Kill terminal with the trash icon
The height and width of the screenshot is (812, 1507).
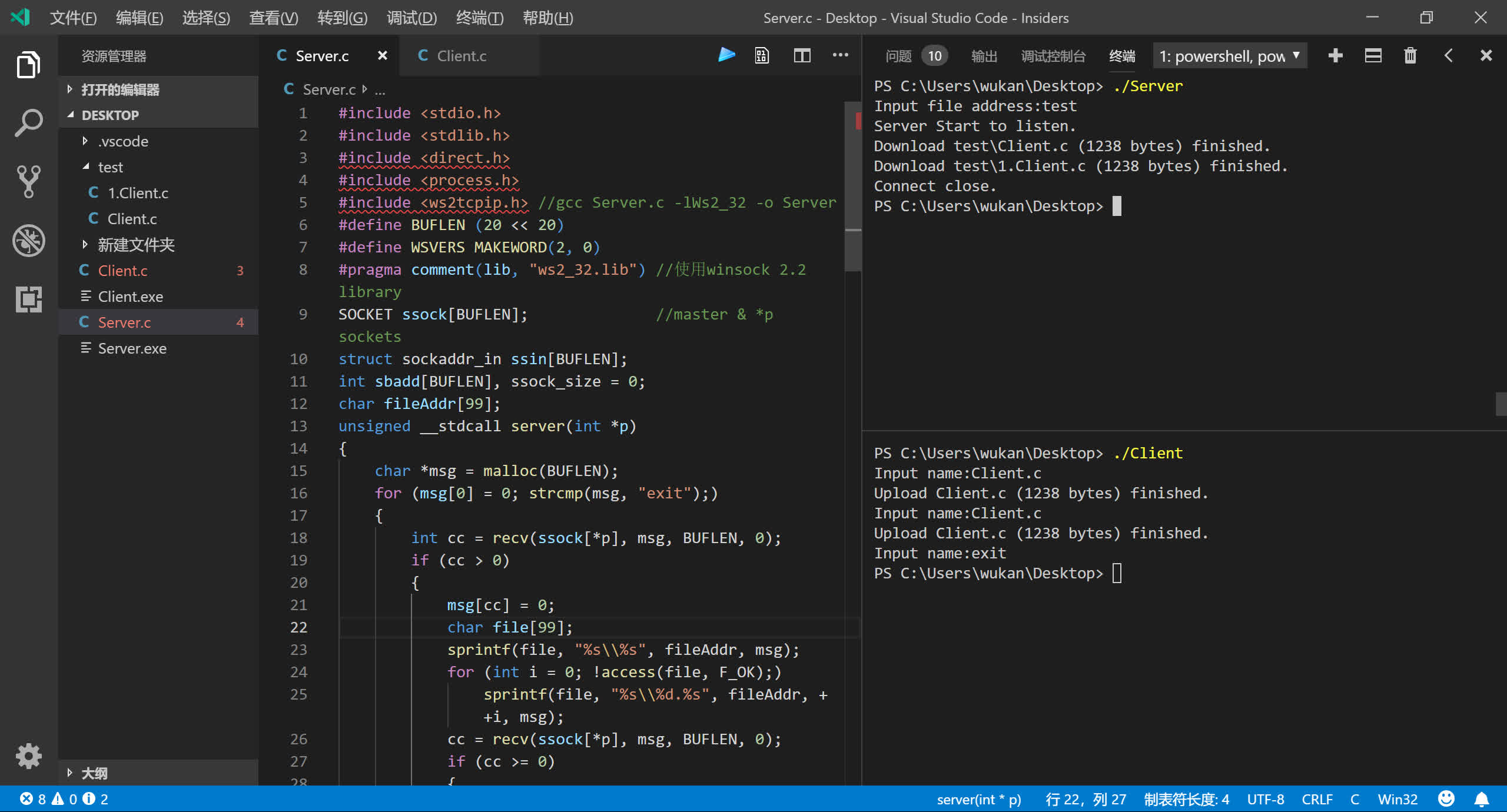pos(1410,55)
